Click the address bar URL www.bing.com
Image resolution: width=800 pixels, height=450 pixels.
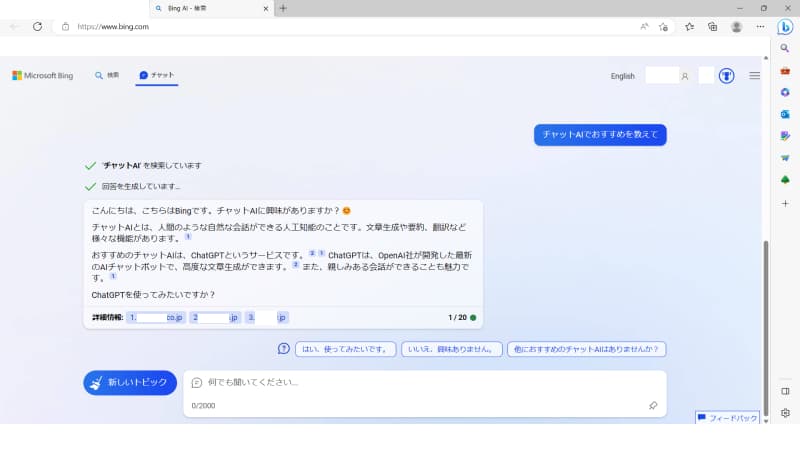tap(113, 27)
